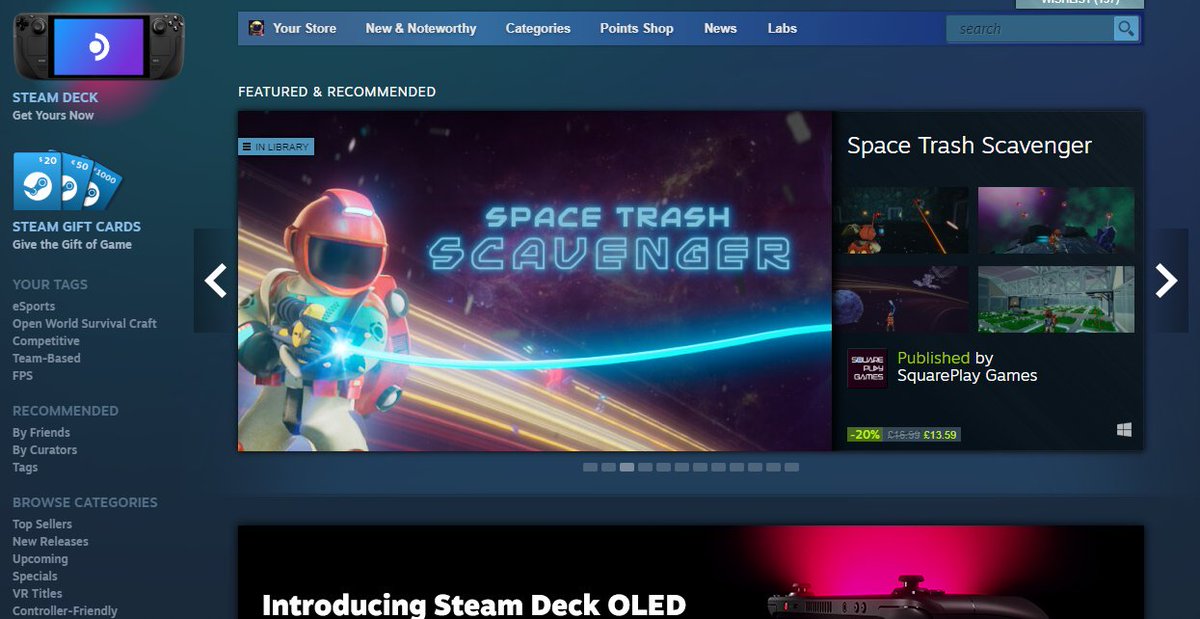Viewport: 1200px width, 619px height.
Task: Click the SquarePlay Games logo
Action: pos(867,368)
